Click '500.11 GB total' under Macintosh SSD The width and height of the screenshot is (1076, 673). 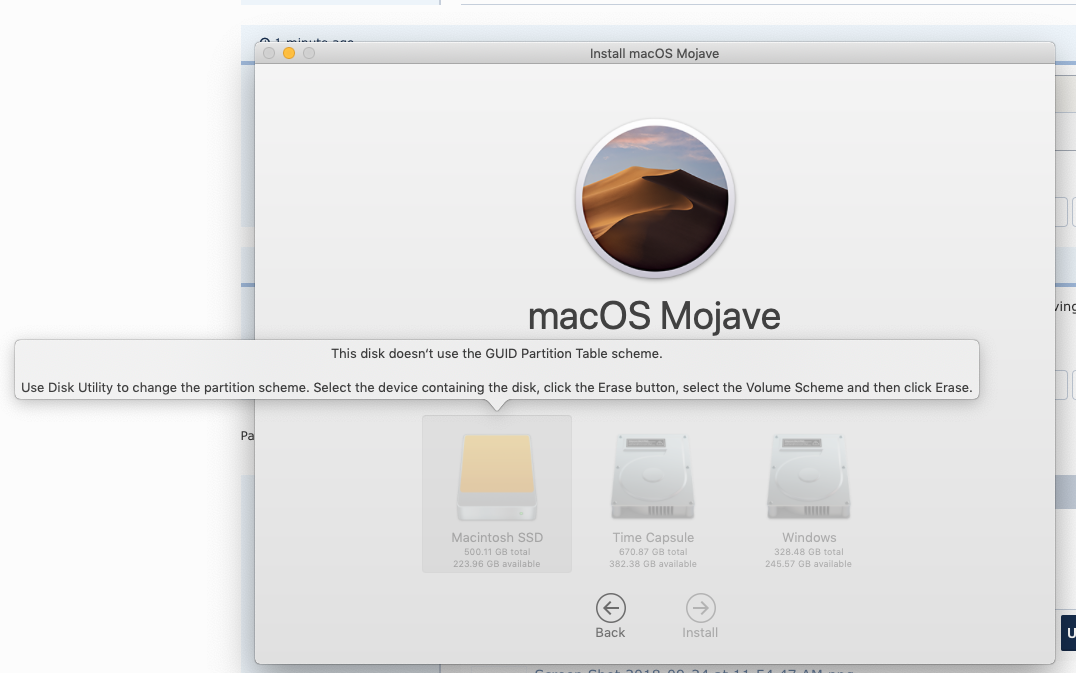497,552
